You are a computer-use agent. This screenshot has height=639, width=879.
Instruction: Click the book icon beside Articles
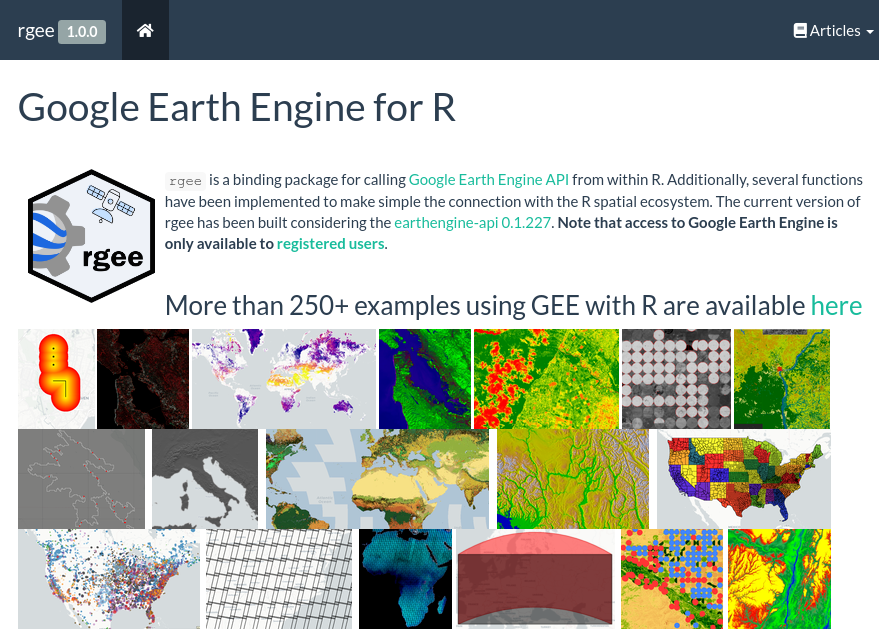(x=800, y=30)
